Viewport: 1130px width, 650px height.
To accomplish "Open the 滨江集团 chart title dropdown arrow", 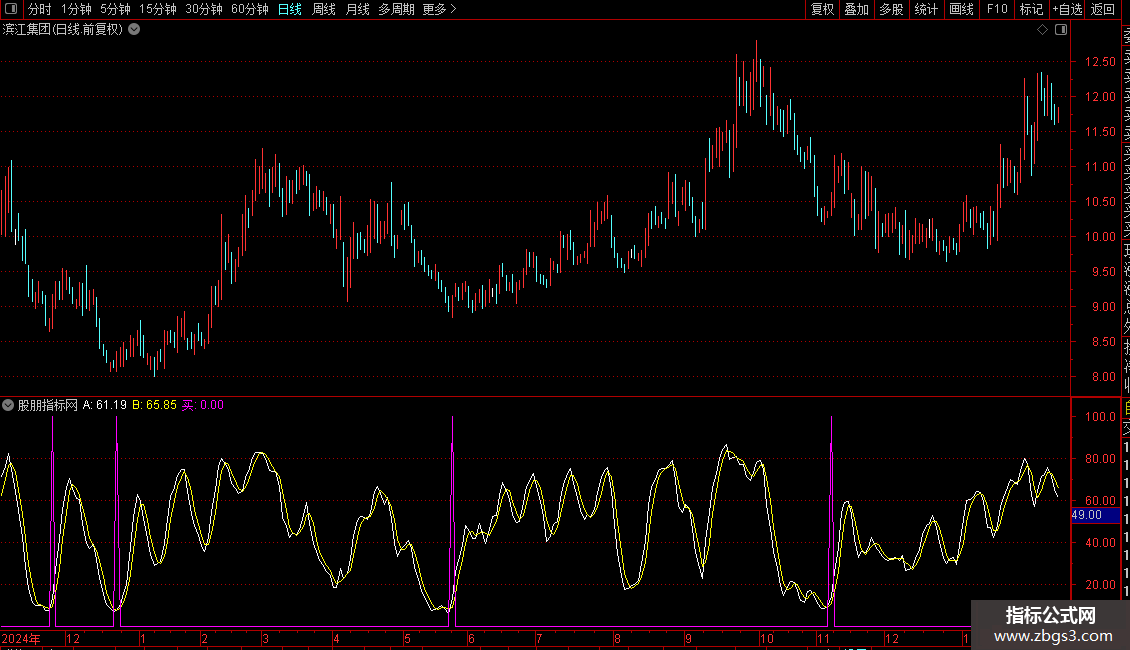I will pyautogui.click(x=134, y=30).
